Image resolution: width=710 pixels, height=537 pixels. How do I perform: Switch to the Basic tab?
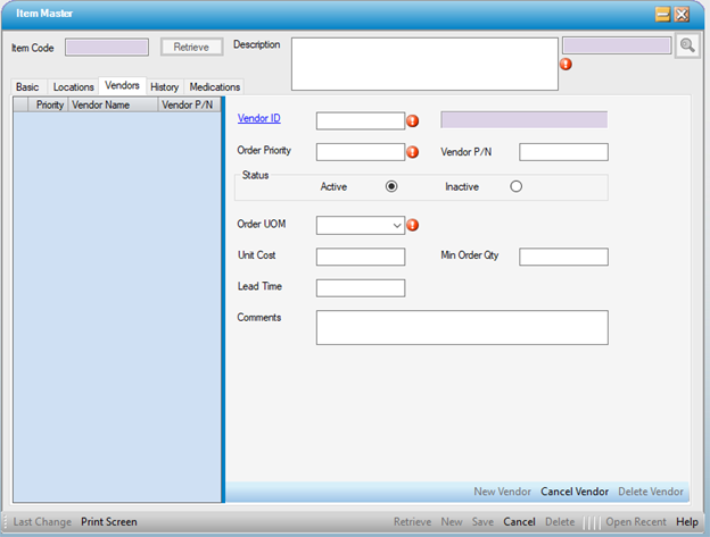point(27,87)
